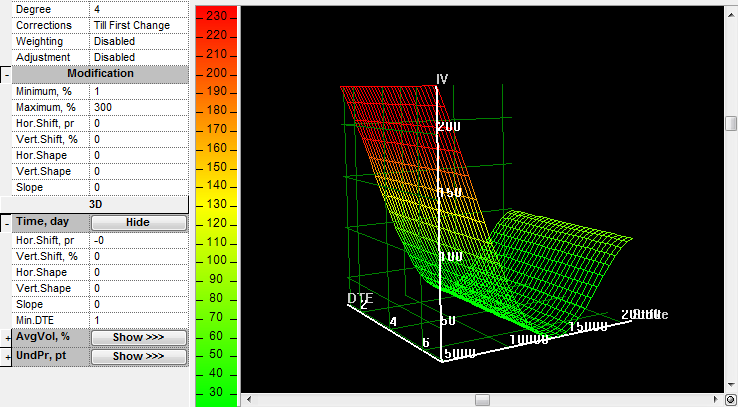The width and height of the screenshot is (738, 407).
Task: Click the vertical scrollbar down arrow
Action: point(731,386)
